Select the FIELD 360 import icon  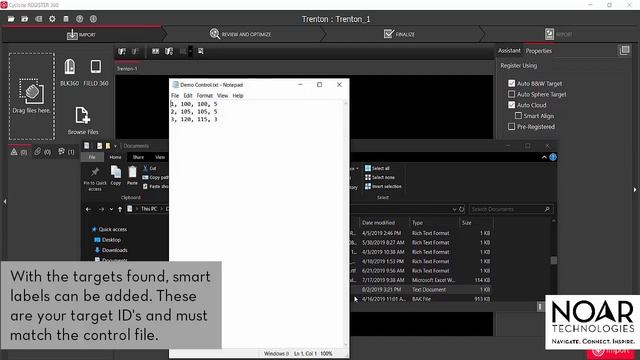(96, 72)
